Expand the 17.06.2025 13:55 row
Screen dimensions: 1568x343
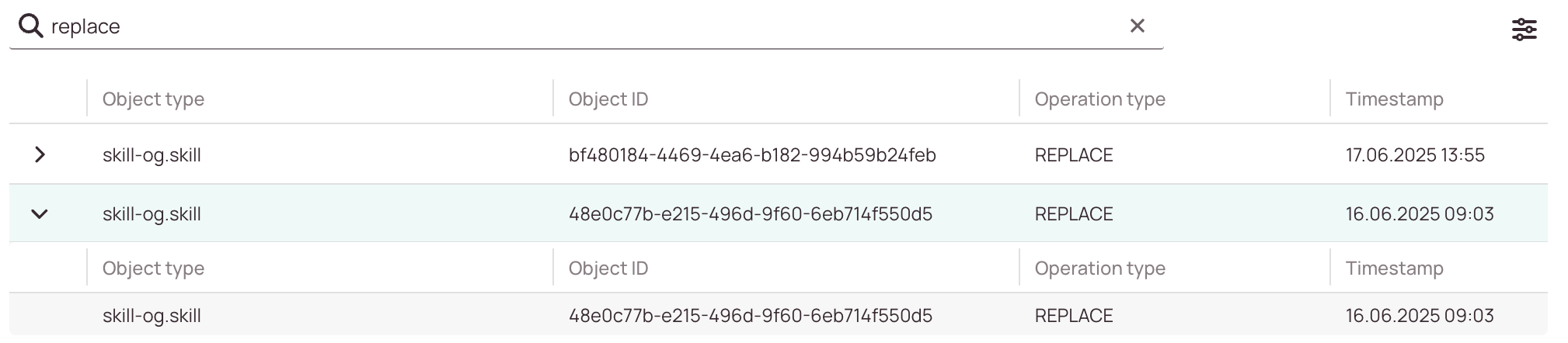(x=40, y=154)
